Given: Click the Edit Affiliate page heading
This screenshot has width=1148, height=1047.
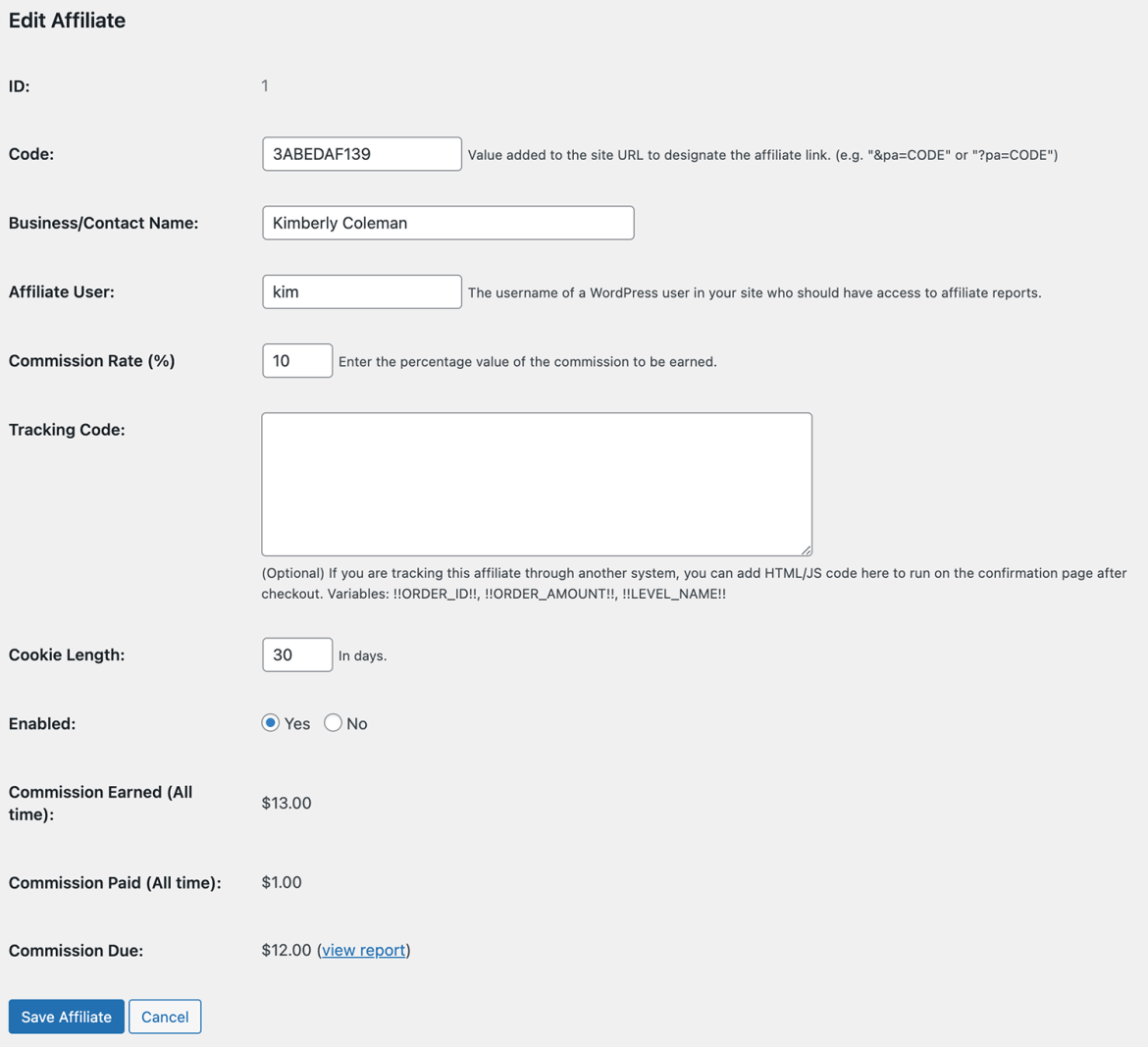Looking at the screenshot, I should tap(66, 20).
